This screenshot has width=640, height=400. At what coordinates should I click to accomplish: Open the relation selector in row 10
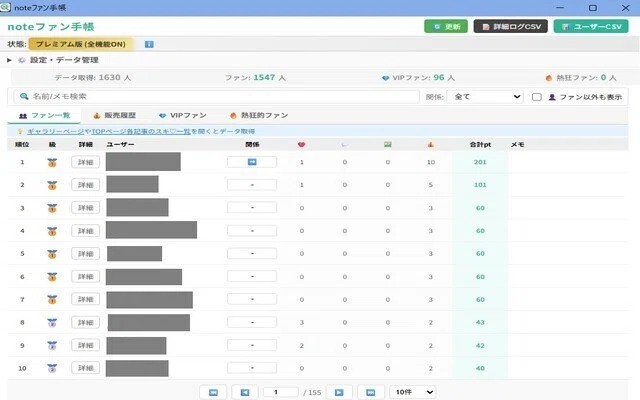252,368
